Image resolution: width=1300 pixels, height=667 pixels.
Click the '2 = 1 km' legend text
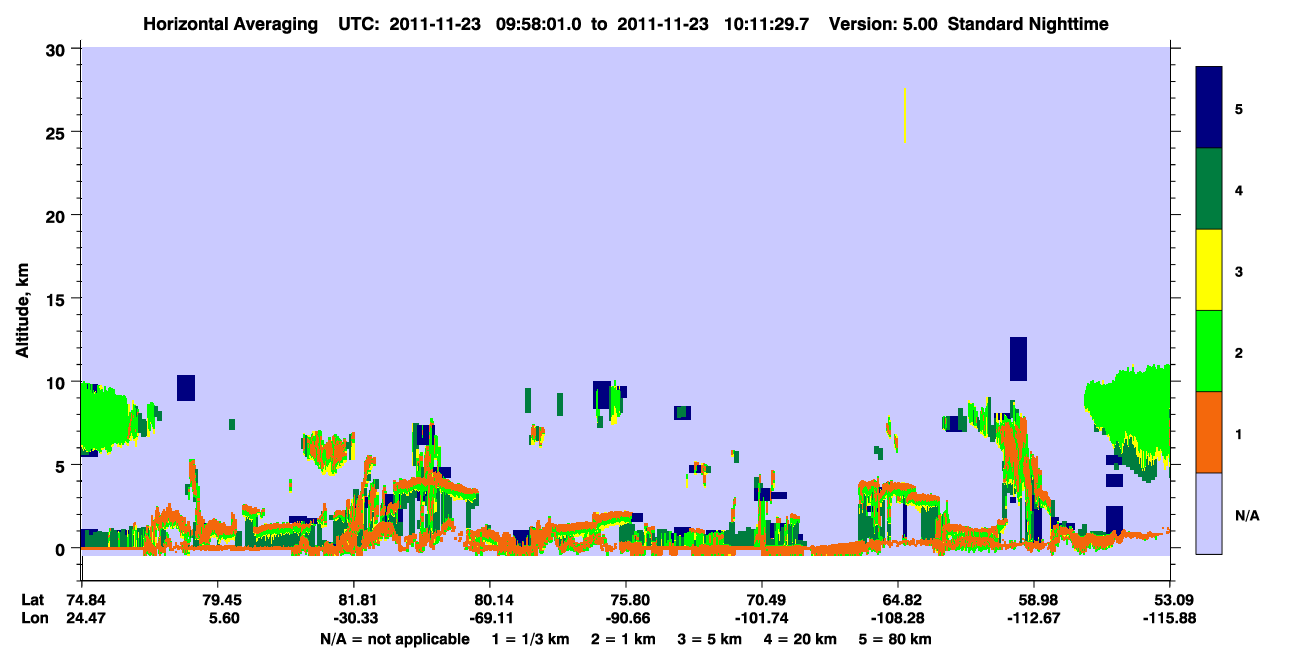(623, 639)
